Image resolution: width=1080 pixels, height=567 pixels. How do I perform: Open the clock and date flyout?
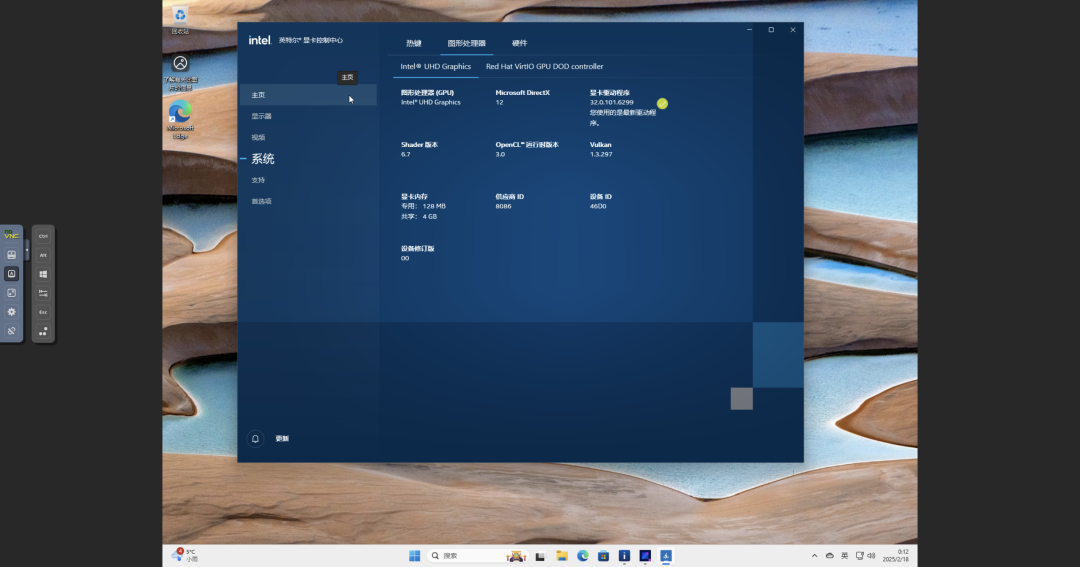coord(896,556)
